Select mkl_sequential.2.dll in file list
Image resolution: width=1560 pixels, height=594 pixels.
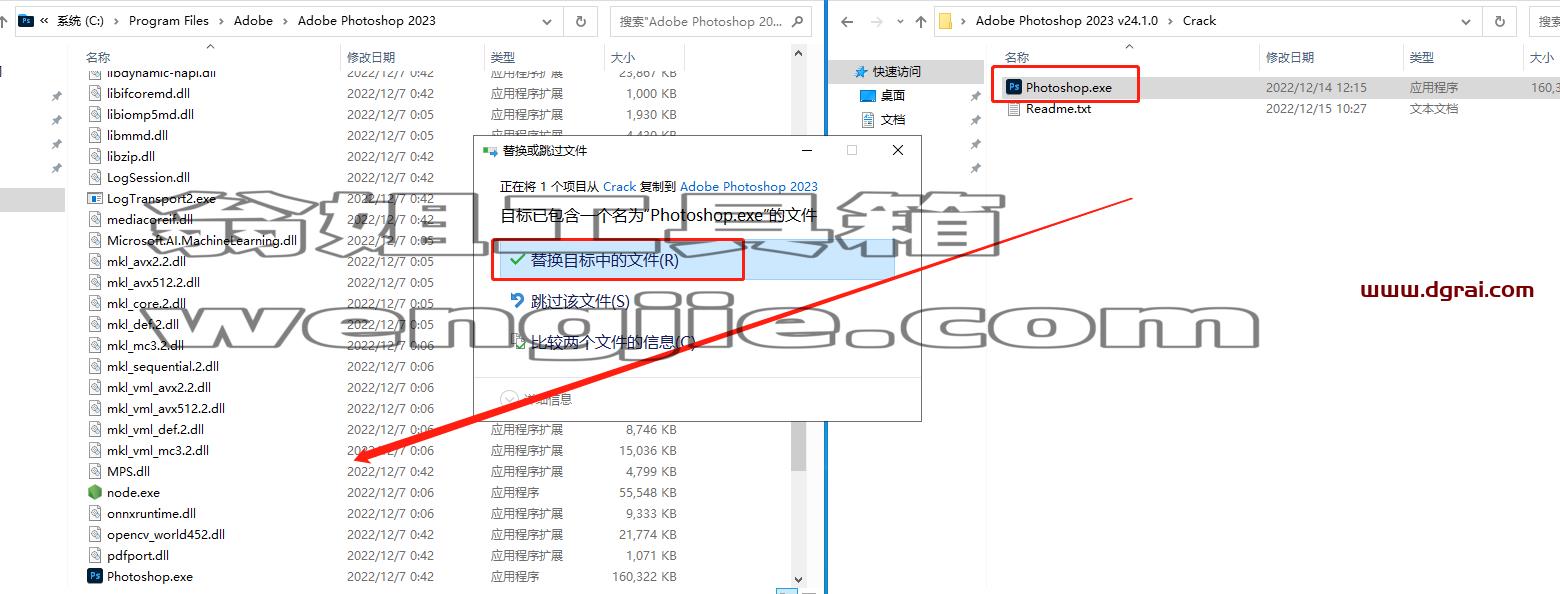pos(162,366)
